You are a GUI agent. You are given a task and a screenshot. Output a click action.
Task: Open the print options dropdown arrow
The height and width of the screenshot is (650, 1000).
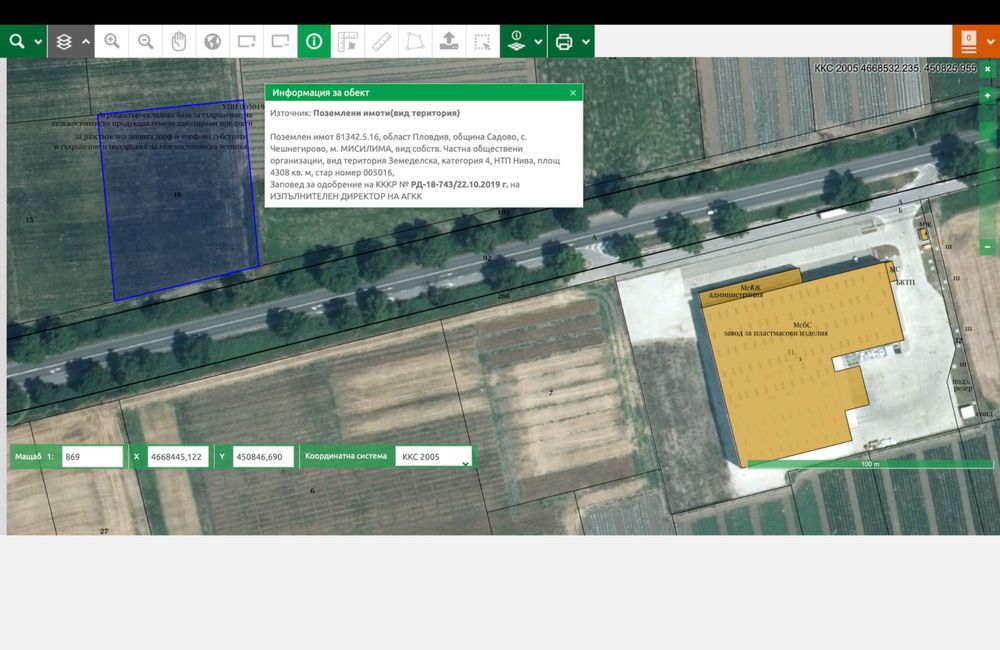click(586, 42)
